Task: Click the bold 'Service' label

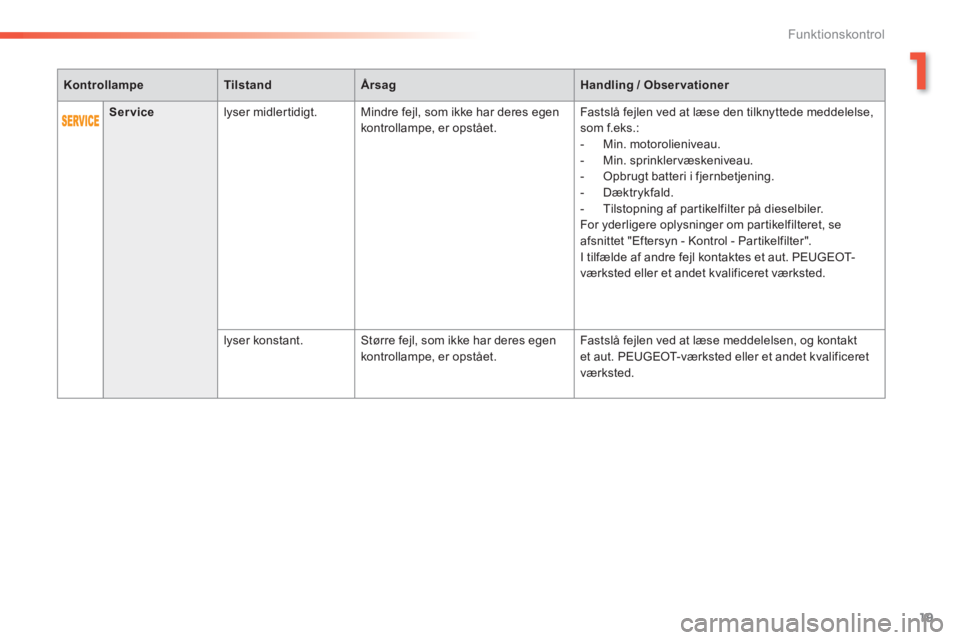Action: click(132, 112)
